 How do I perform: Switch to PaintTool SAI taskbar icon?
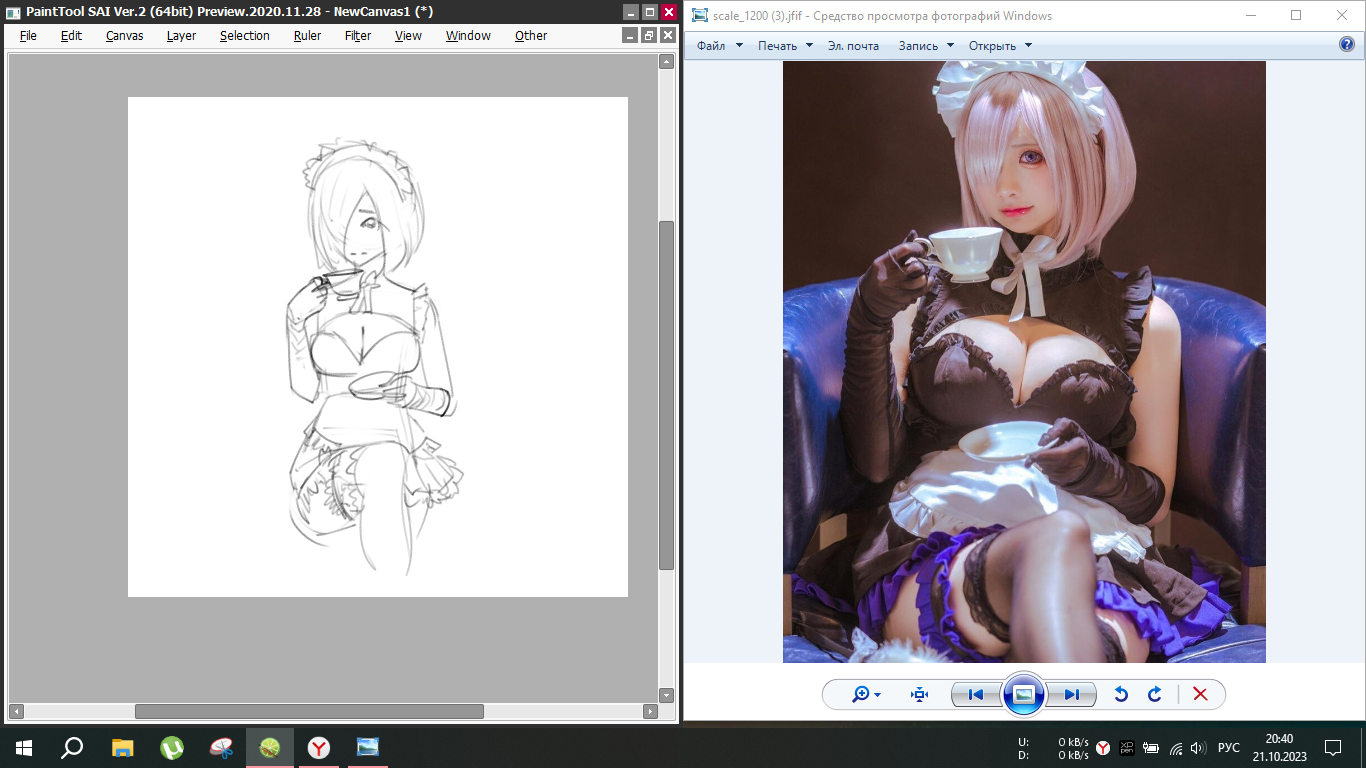point(270,747)
